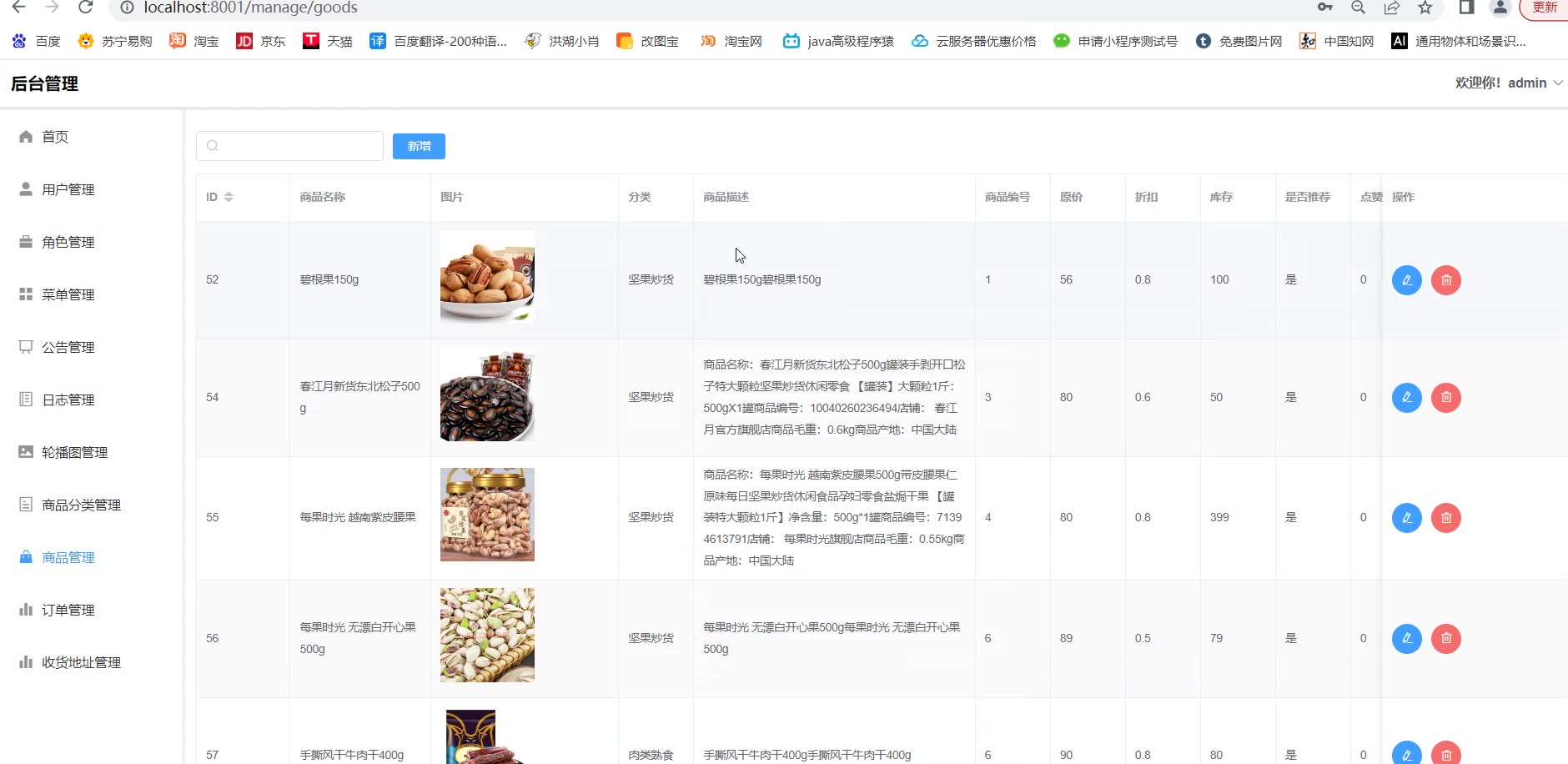Screen dimensions: 1568x764
Task: Delete the 碧根果150g product row
Action: pos(1445,280)
